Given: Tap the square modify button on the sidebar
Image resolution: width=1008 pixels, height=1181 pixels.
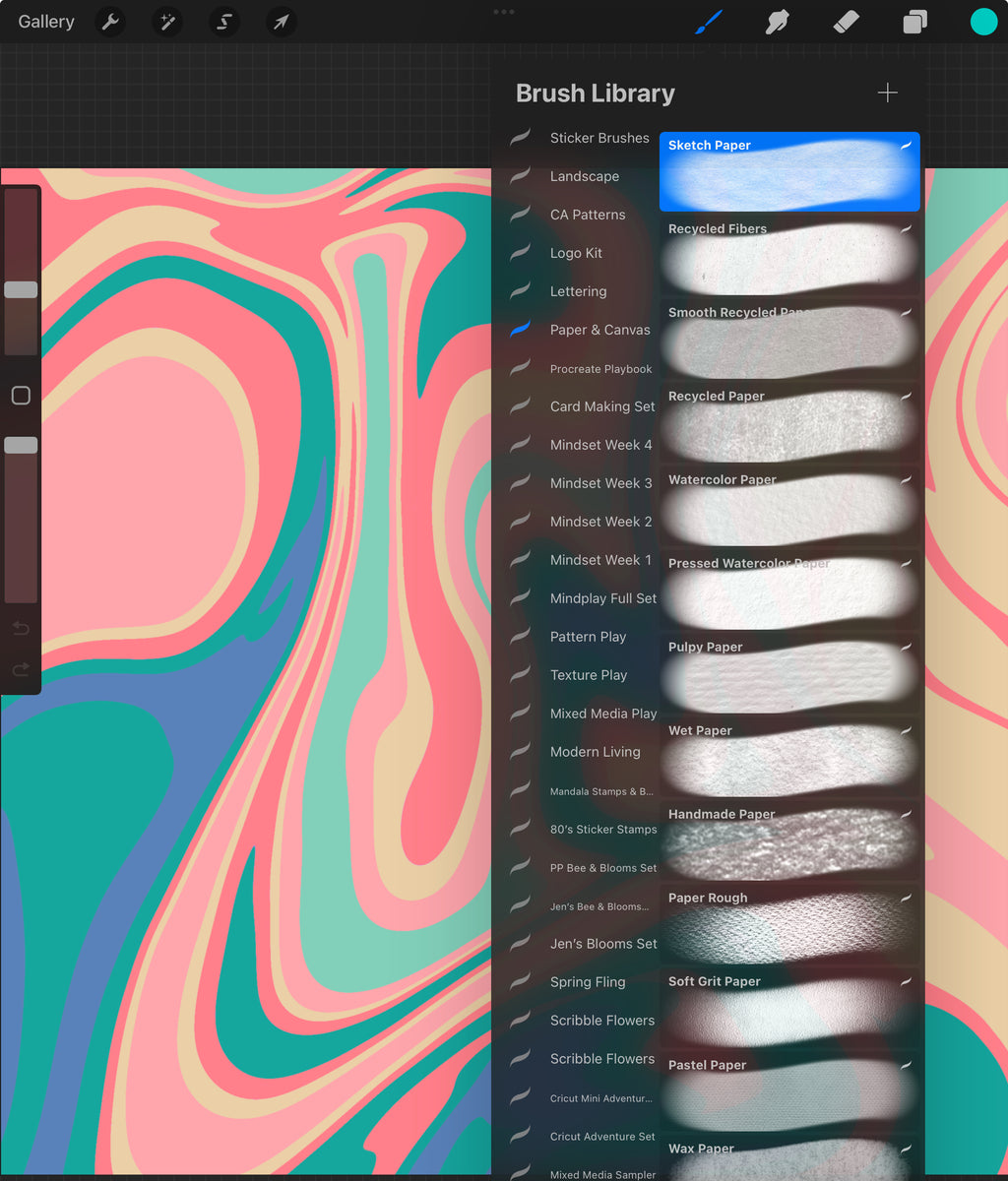Looking at the screenshot, I should point(20,395).
